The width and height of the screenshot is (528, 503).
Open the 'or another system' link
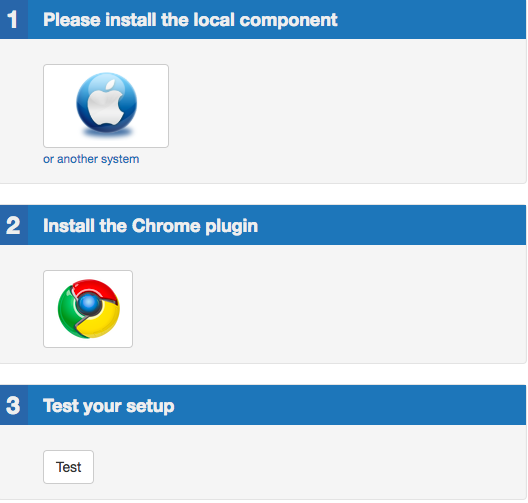tap(91, 159)
